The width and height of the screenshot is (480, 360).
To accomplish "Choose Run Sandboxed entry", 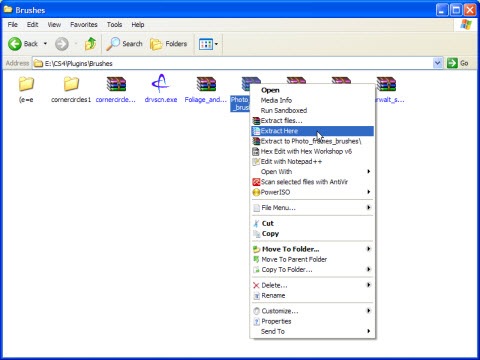I will pyautogui.click(x=312, y=110).
